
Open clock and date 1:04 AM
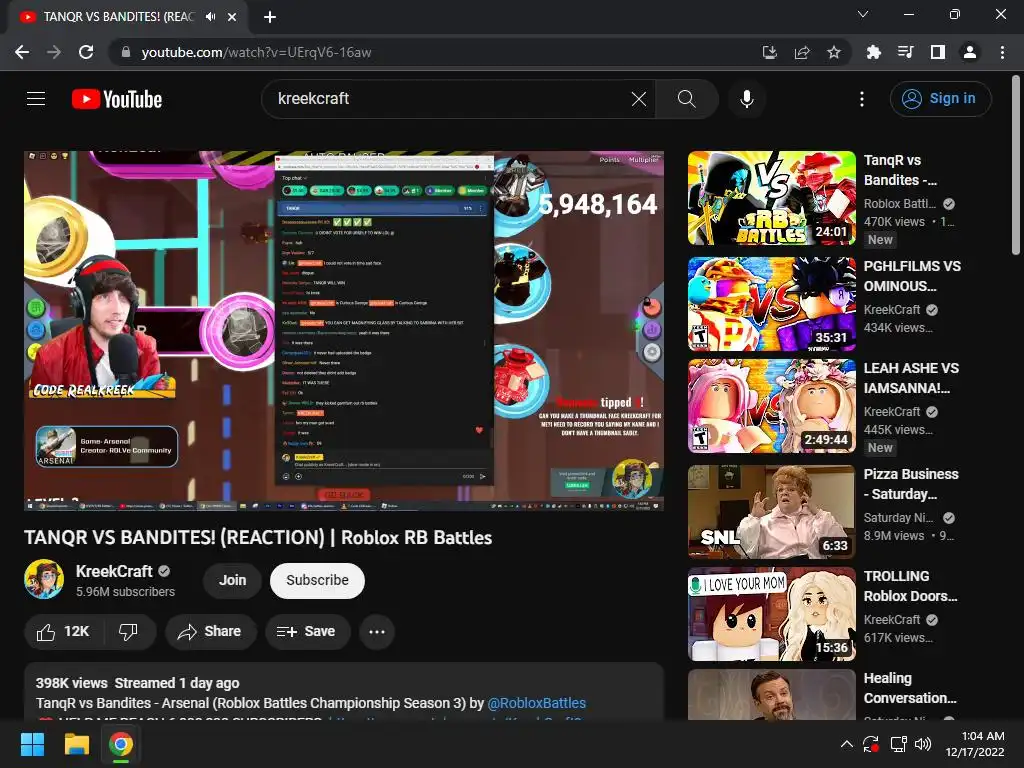point(975,744)
